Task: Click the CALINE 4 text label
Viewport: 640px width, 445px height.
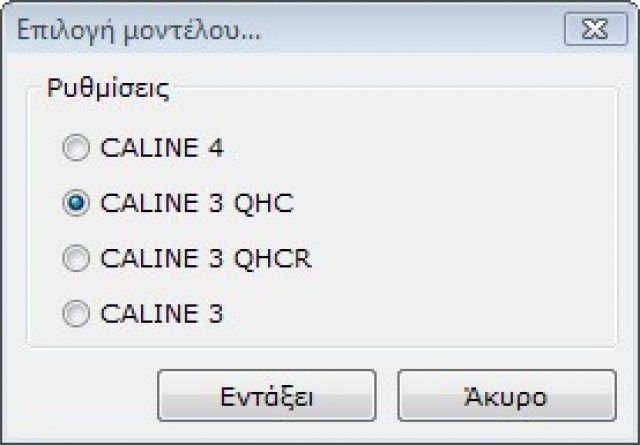Action: click(x=162, y=149)
